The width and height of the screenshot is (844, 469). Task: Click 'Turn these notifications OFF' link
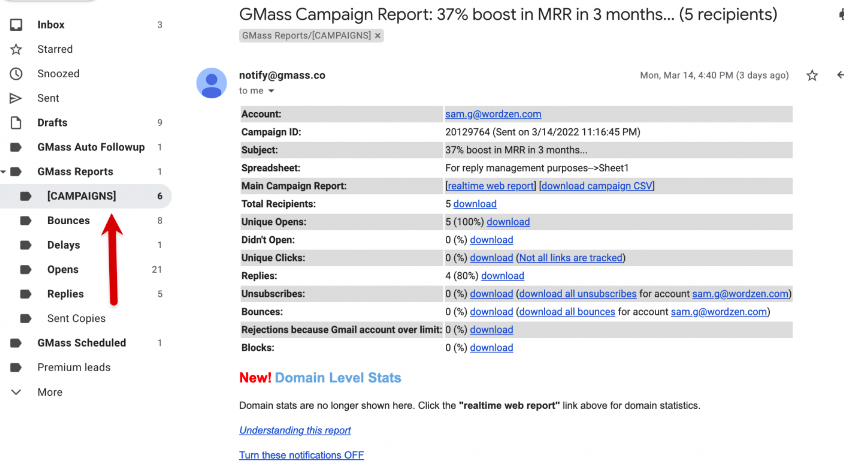[x=301, y=455]
